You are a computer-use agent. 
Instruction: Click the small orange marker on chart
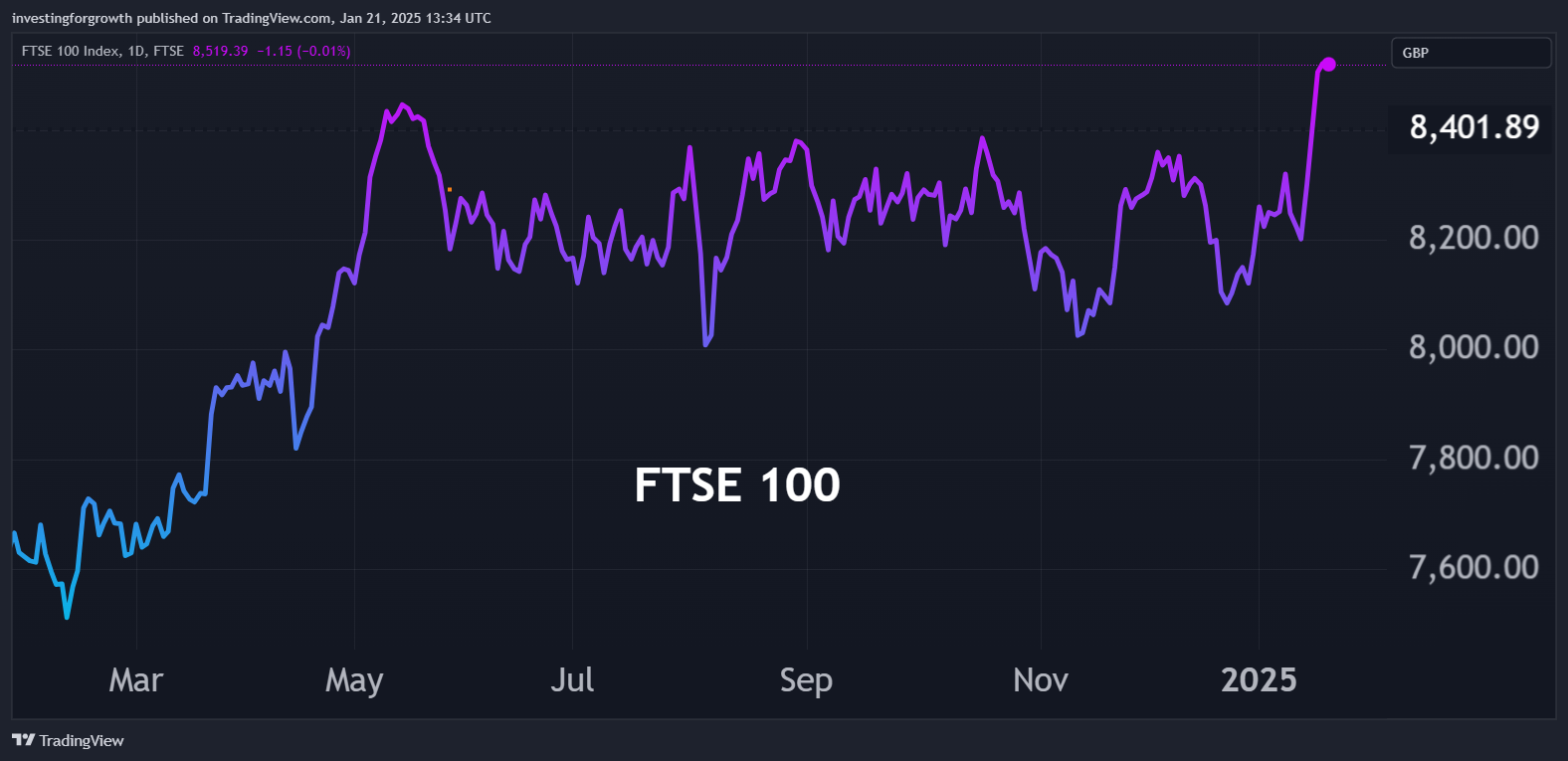click(x=450, y=189)
